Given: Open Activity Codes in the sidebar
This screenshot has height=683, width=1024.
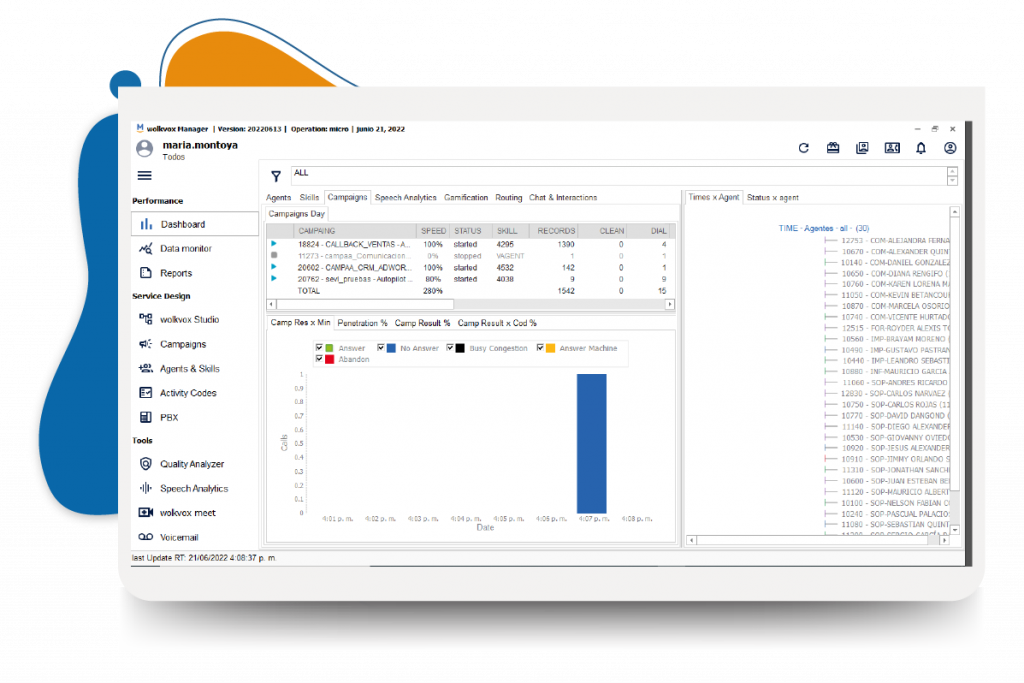Looking at the screenshot, I should pos(188,392).
